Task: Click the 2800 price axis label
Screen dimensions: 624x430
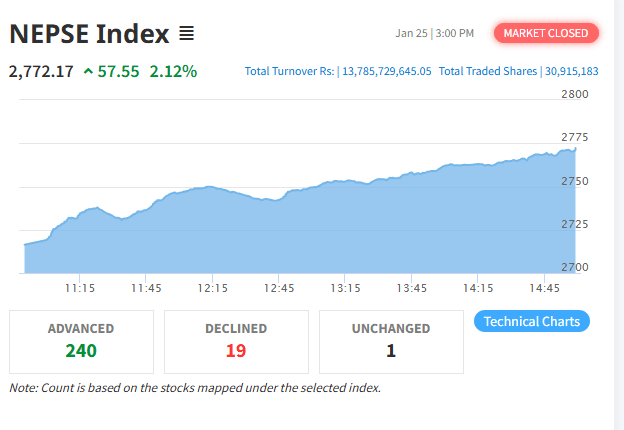Action: 575,94
